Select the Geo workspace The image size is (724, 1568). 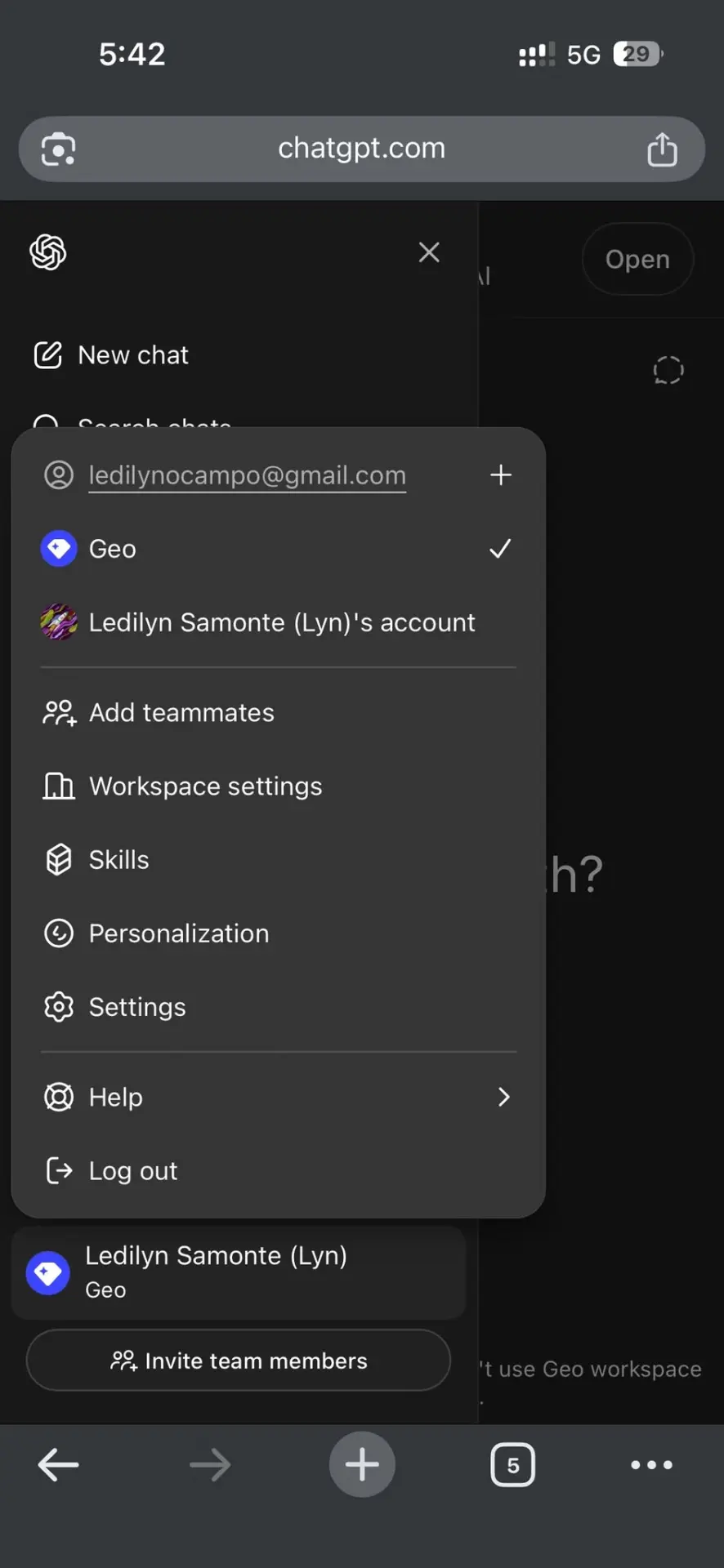coord(278,549)
